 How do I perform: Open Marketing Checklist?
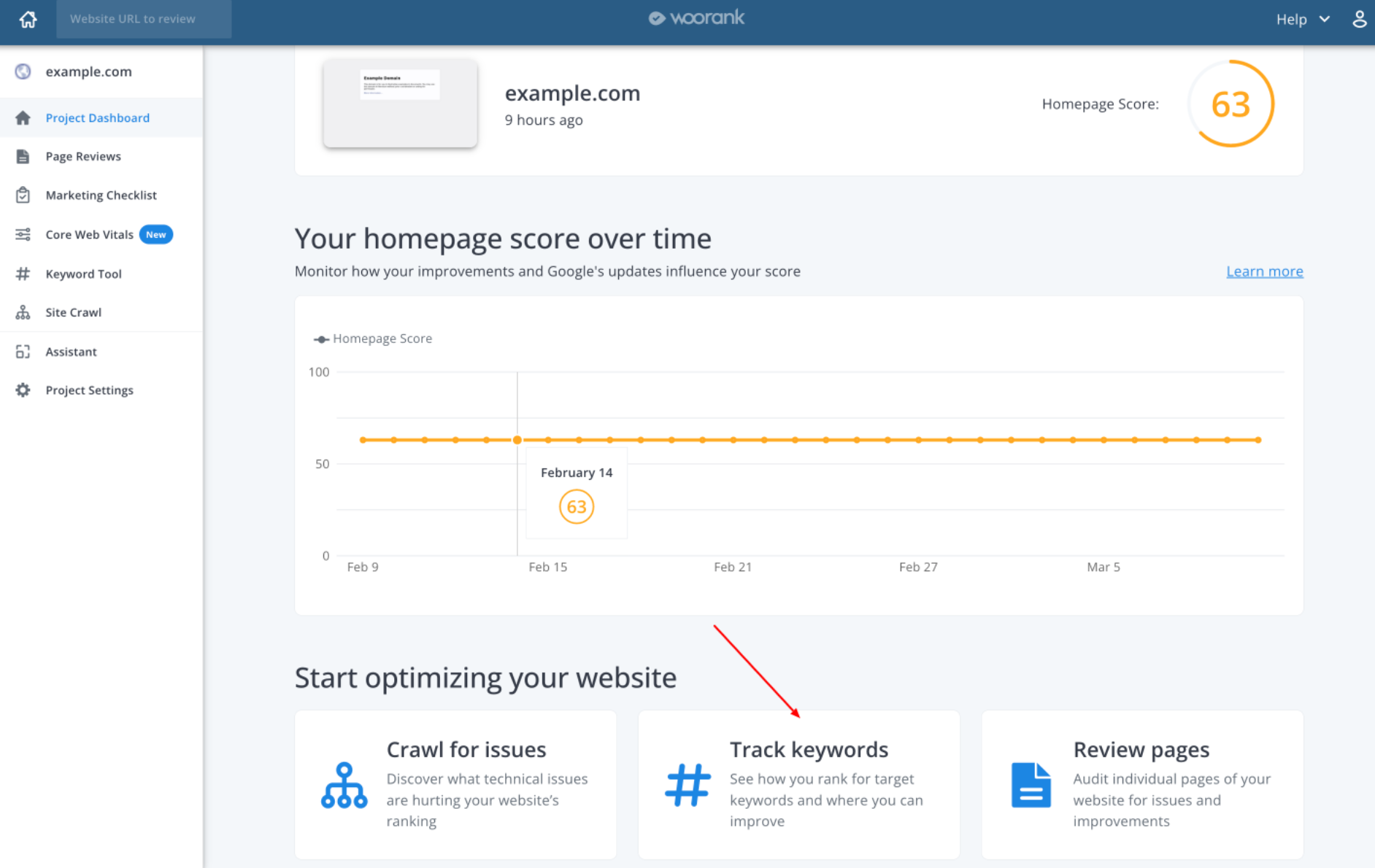[x=101, y=195]
